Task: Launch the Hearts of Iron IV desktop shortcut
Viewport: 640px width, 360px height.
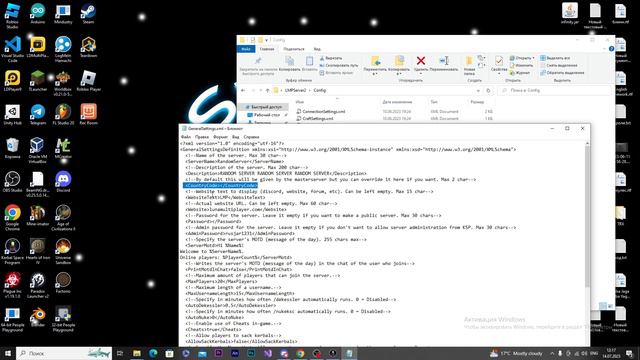Action: click(x=38, y=251)
